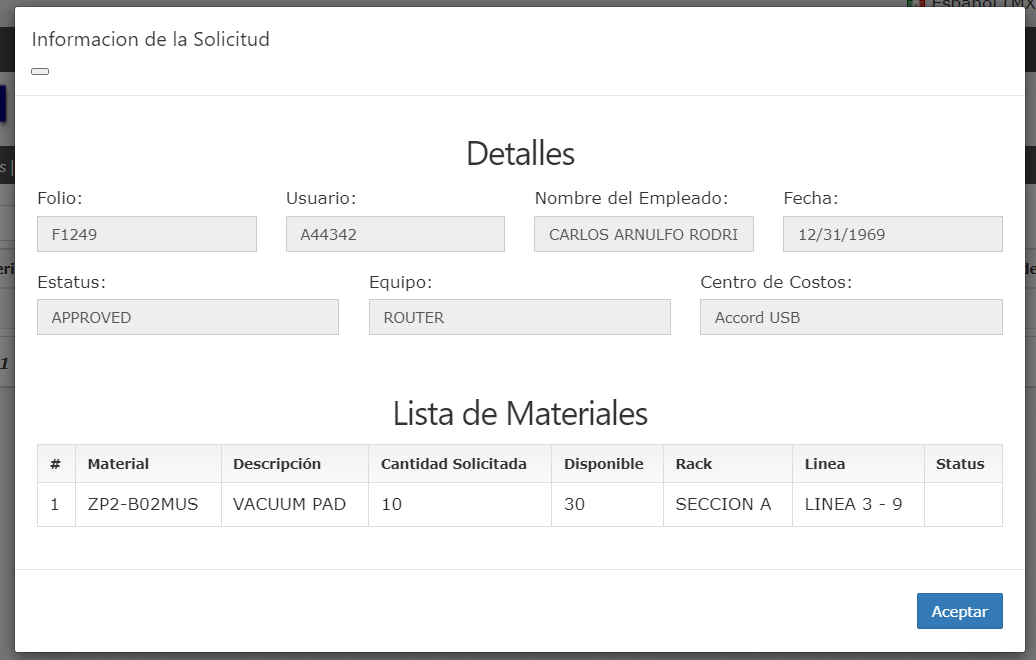Click the Material column header
This screenshot has height=660, width=1036.
118,464
